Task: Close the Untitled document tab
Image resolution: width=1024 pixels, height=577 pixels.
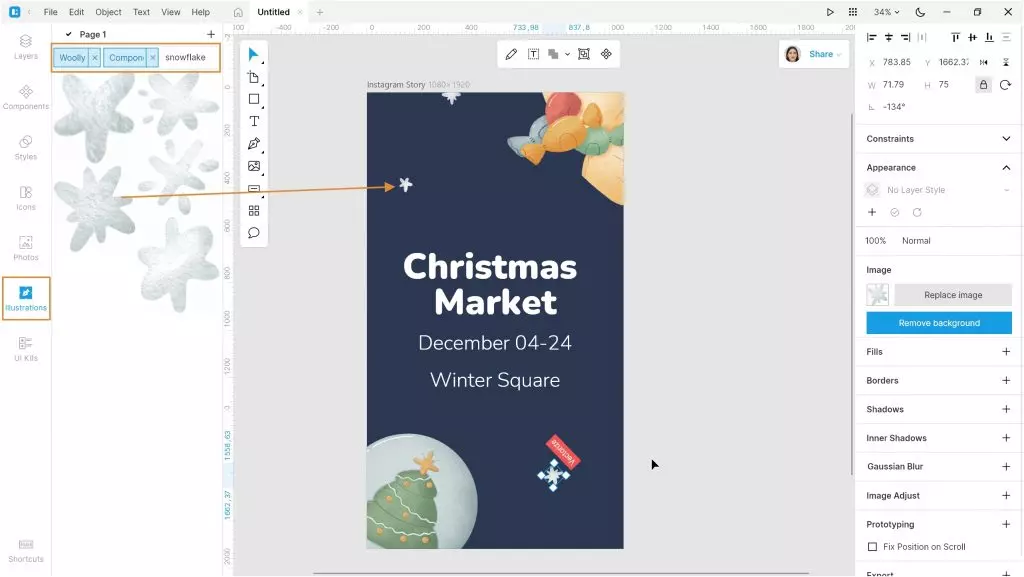Action: coord(300,12)
